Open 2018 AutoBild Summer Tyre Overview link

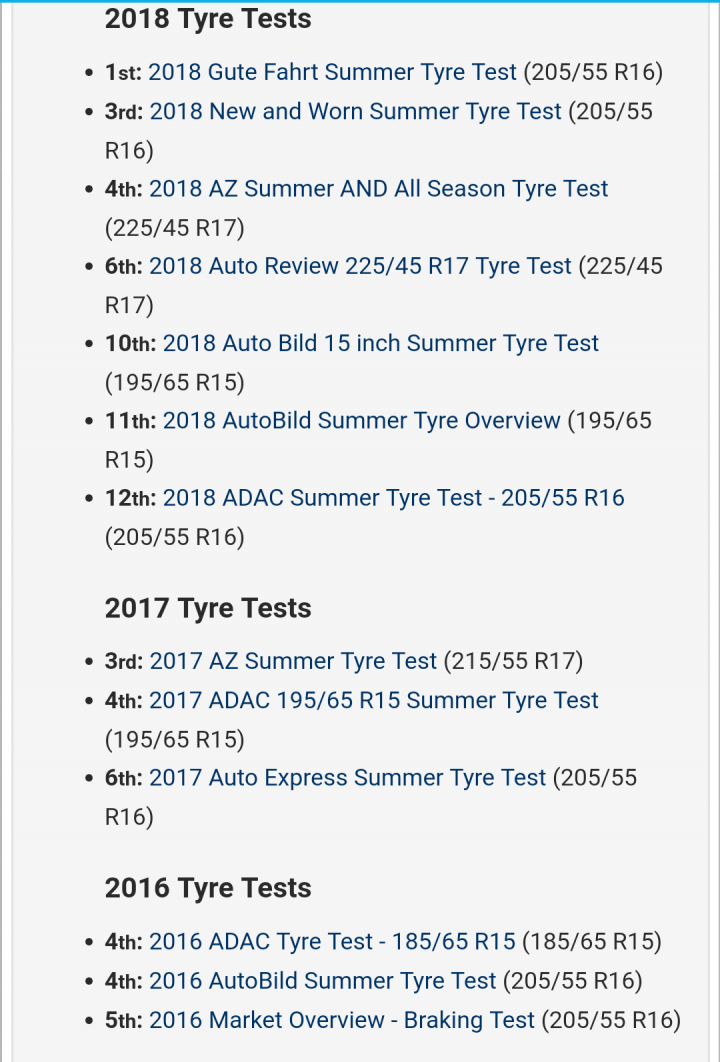pos(362,420)
